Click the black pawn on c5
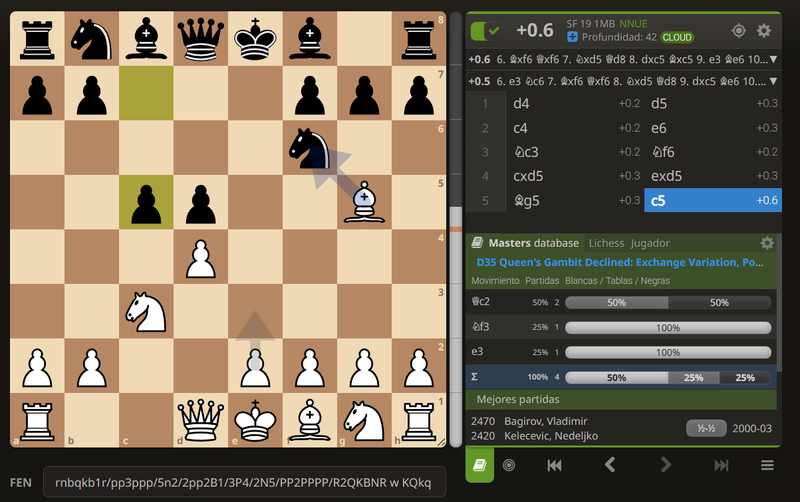This screenshot has width=800, height=502. pyautogui.click(x=146, y=202)
